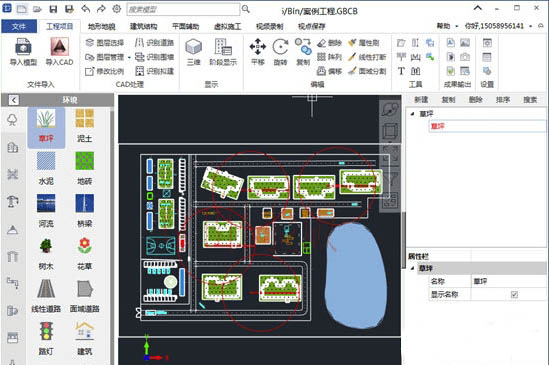Open the 文件 file menu
This screenshot has height=365, width=549.
point(19,26)
